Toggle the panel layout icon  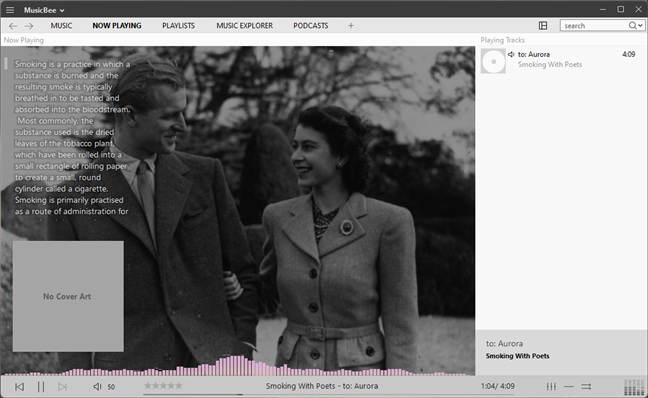[x=543, y=26]
